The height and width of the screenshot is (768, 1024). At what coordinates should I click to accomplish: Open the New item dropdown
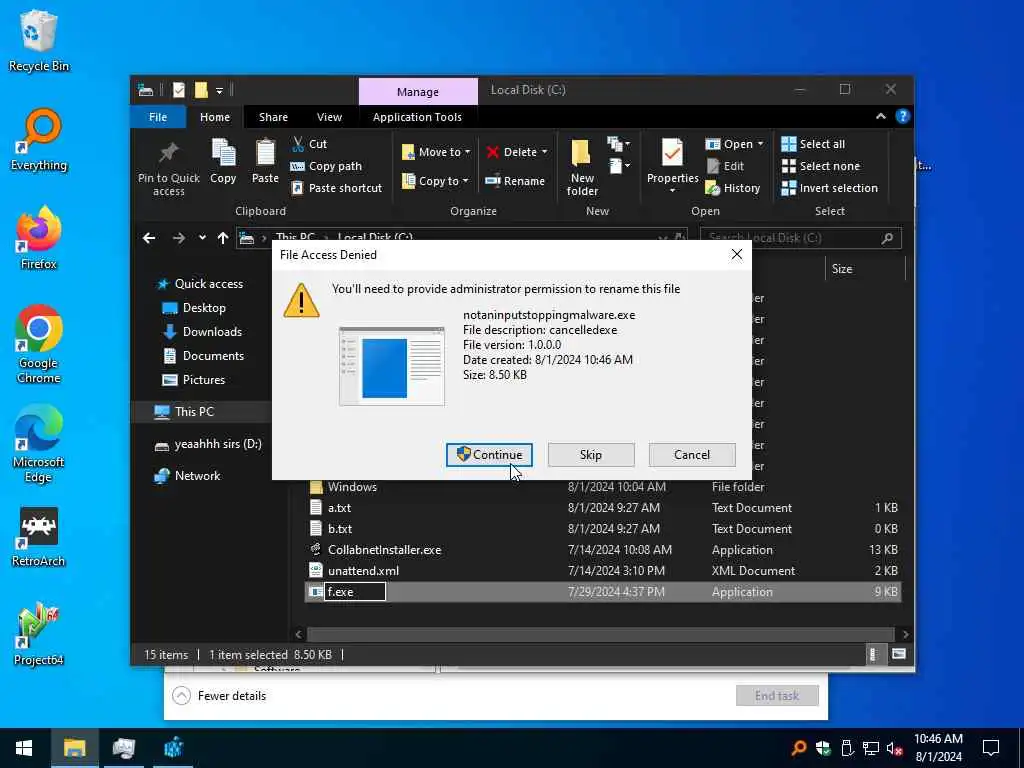point(618,144)
